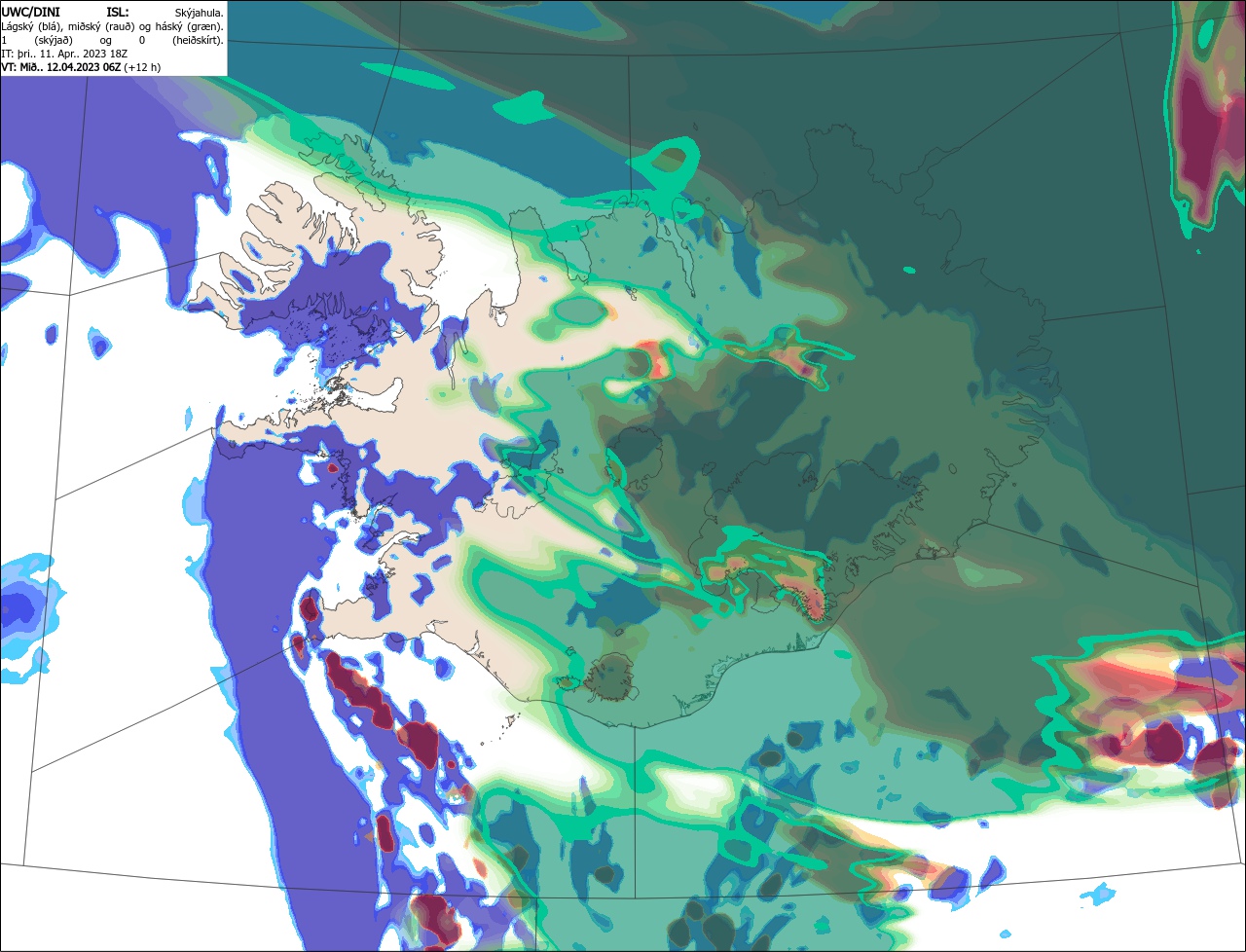Click the 'Lágský (blá)' legend text
The height and width of the screenshot is (952, 1246).
point(30,27)
